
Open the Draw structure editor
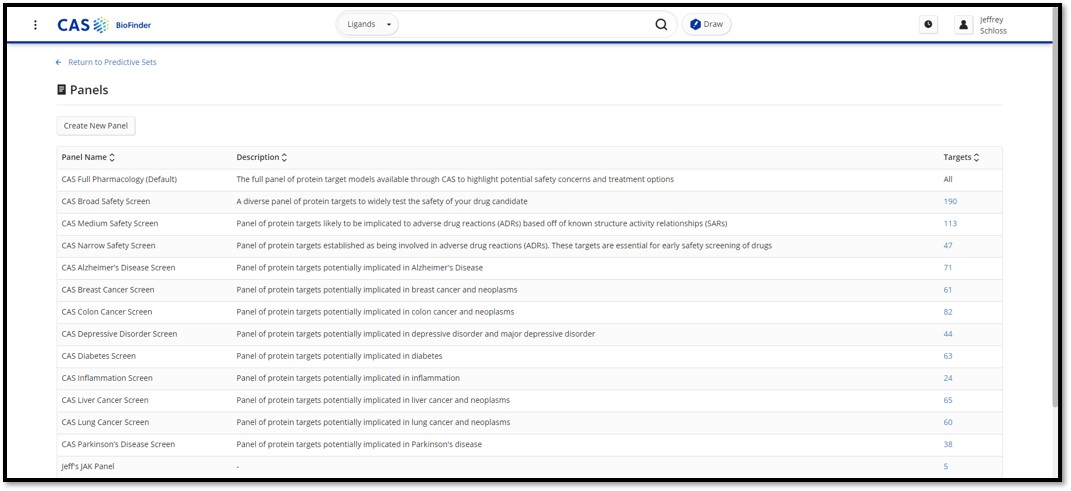[706, 25]
